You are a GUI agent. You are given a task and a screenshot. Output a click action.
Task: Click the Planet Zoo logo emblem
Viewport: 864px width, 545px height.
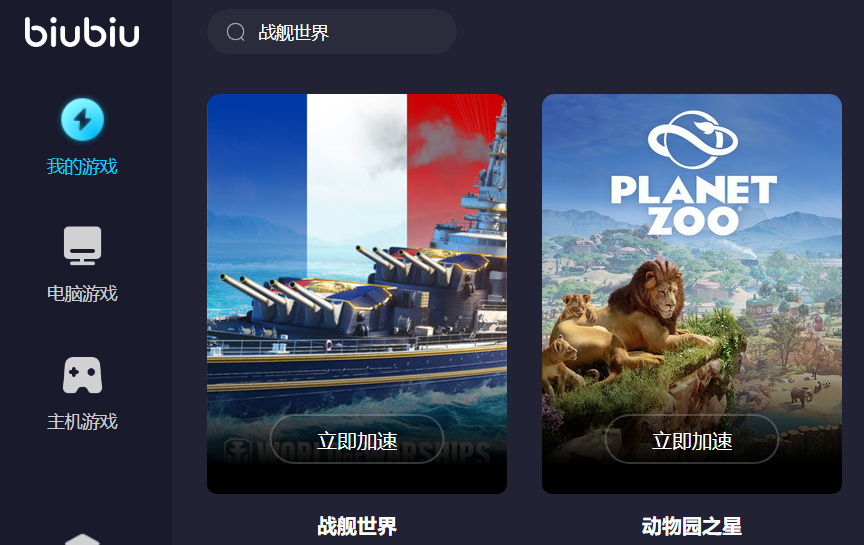693,139
